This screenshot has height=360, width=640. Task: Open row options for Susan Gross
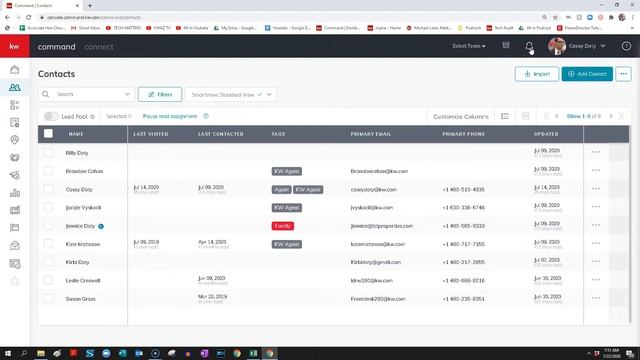pos(596,298)
